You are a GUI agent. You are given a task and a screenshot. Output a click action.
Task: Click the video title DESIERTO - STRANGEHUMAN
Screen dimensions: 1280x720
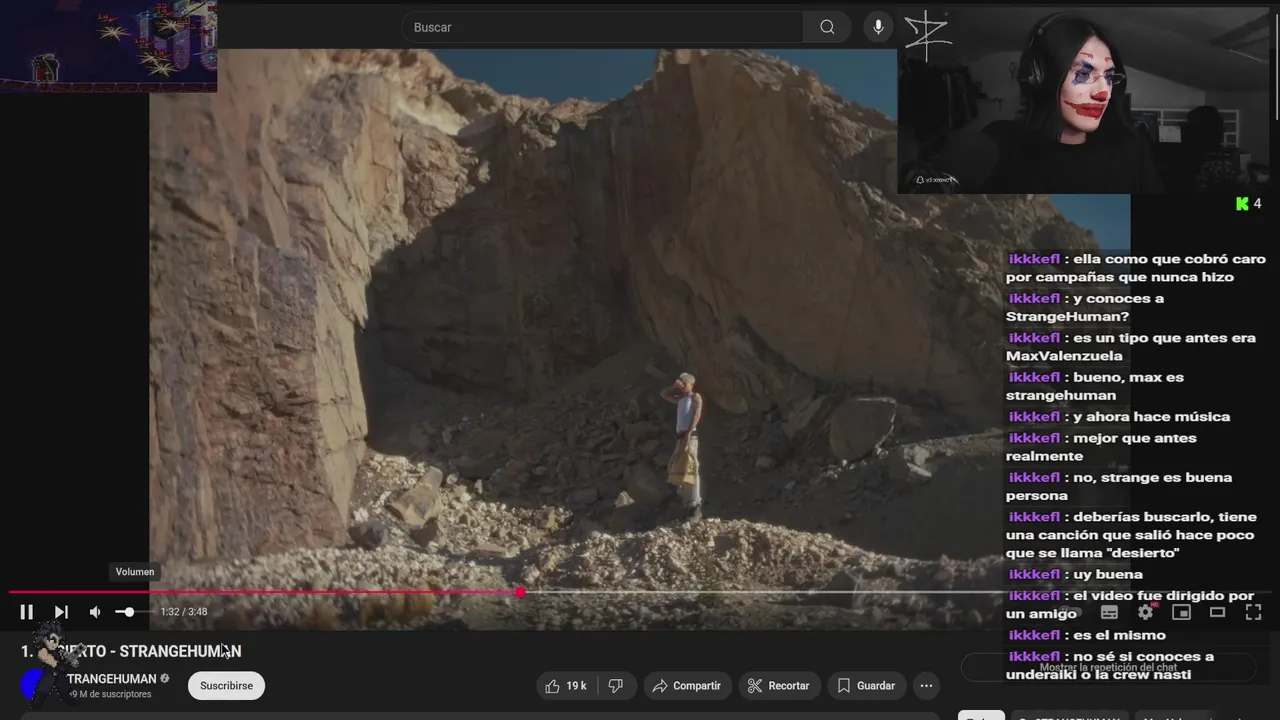(131, 651)
